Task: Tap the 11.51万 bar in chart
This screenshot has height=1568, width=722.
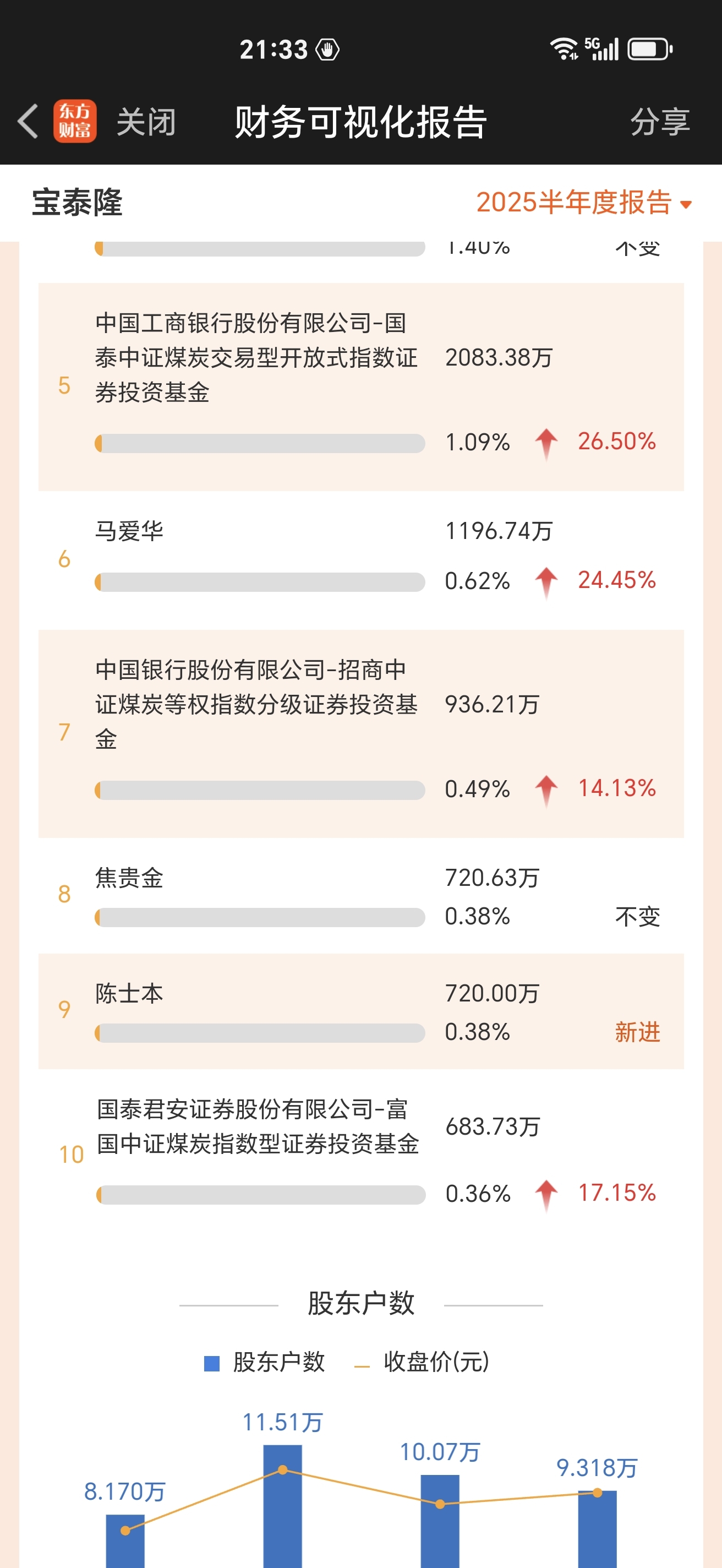Action: pos(282,1506)
